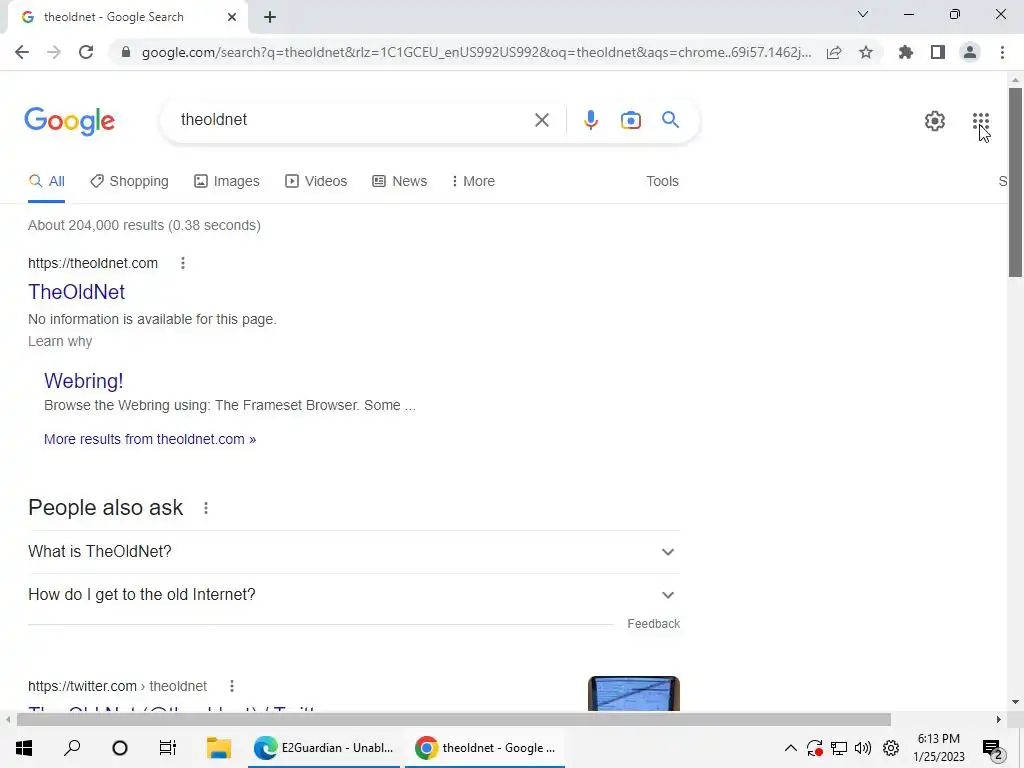Viewport: 1024px width, 768px height.
Task: Toggle the Chrome side panel
Action: pyautogui.click(x=938, y=52)
